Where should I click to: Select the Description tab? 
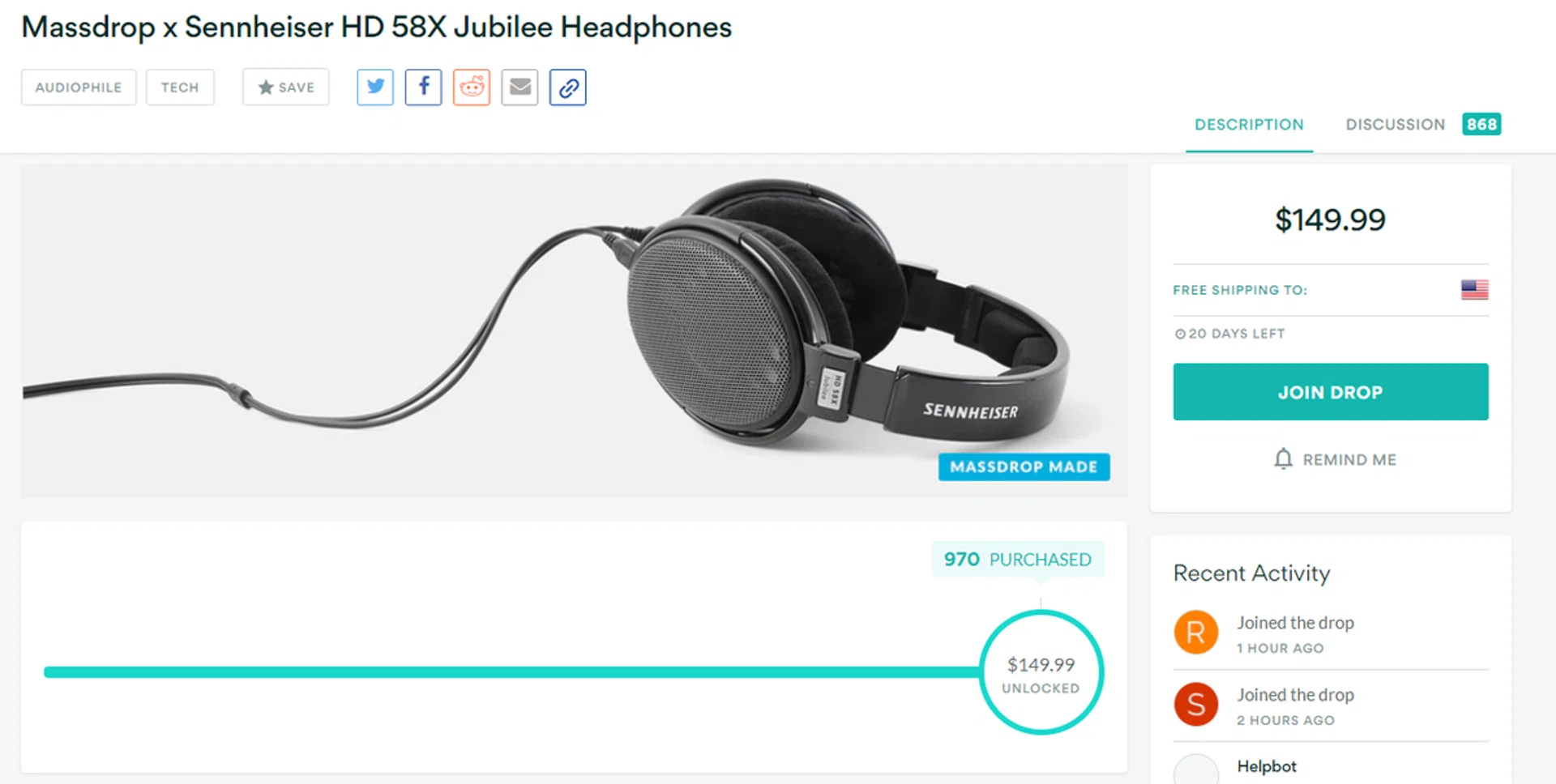pos(1249,125)
